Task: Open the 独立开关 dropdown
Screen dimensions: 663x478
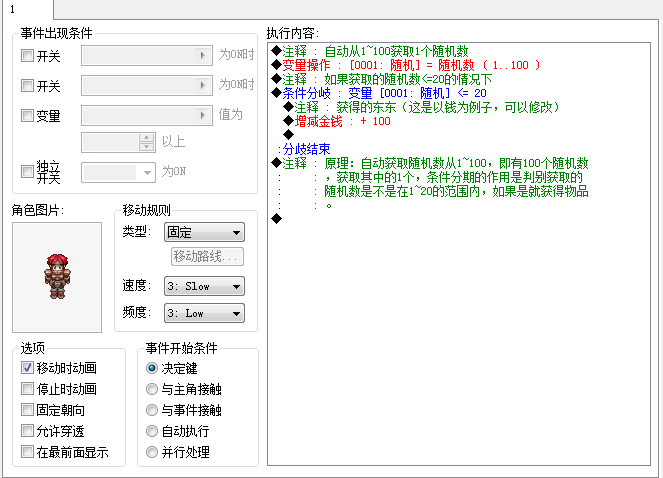Action: [x=118, y=173]
